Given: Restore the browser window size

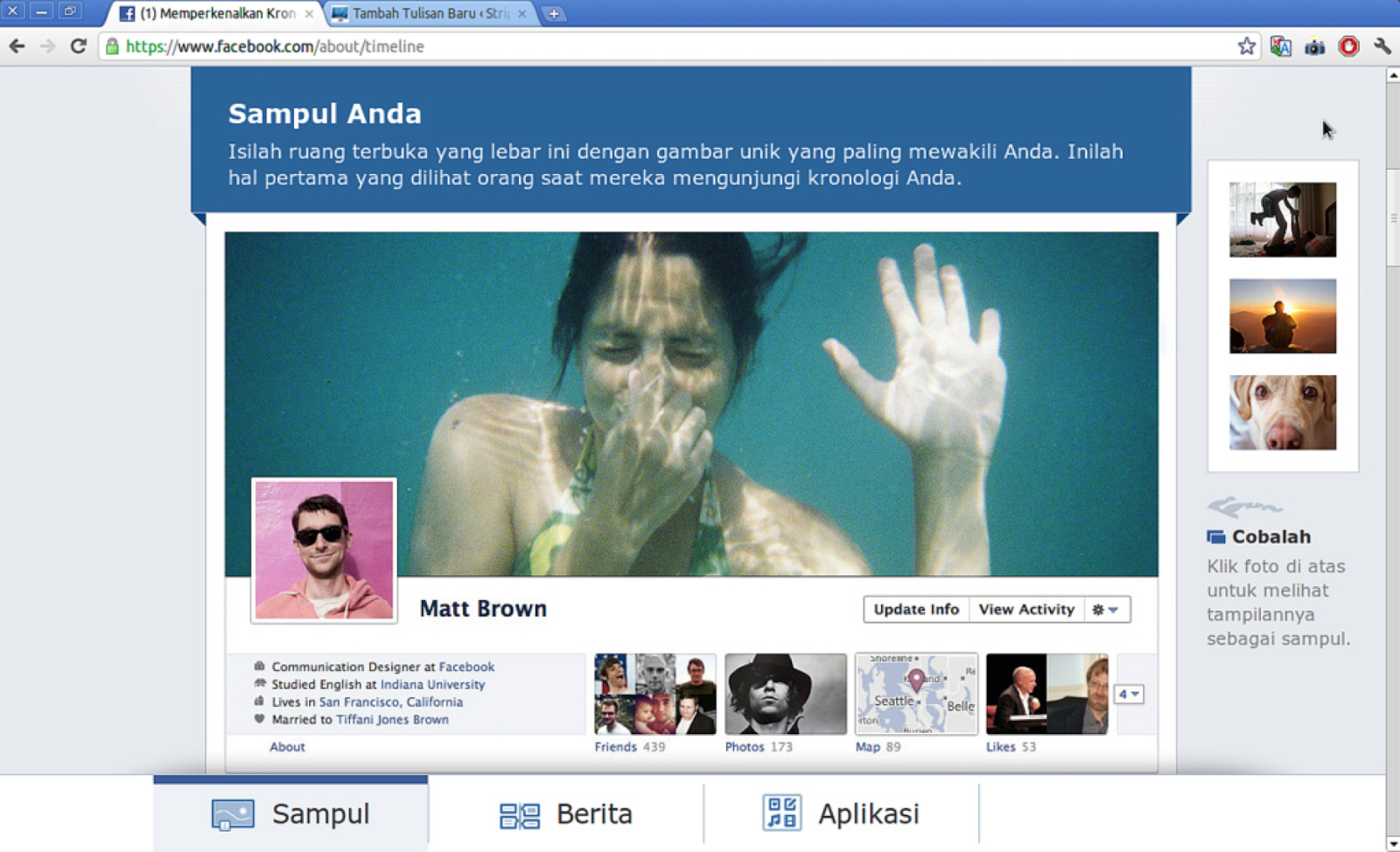Looking at the screenshot, I should pos(70,10).
